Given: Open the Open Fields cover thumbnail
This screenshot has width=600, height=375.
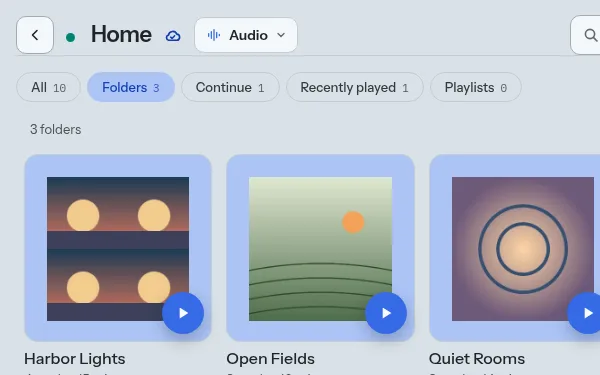Looking at the screenshot, I should (320, 249).
